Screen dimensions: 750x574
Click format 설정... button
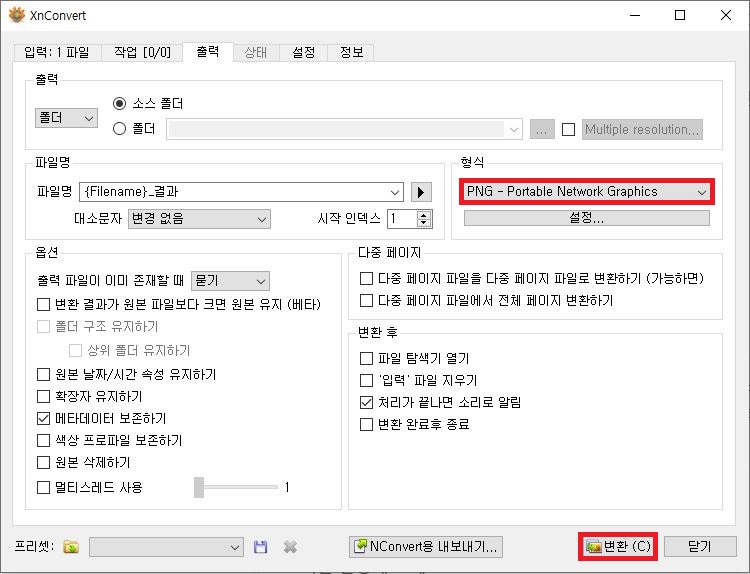click(586, 218)
